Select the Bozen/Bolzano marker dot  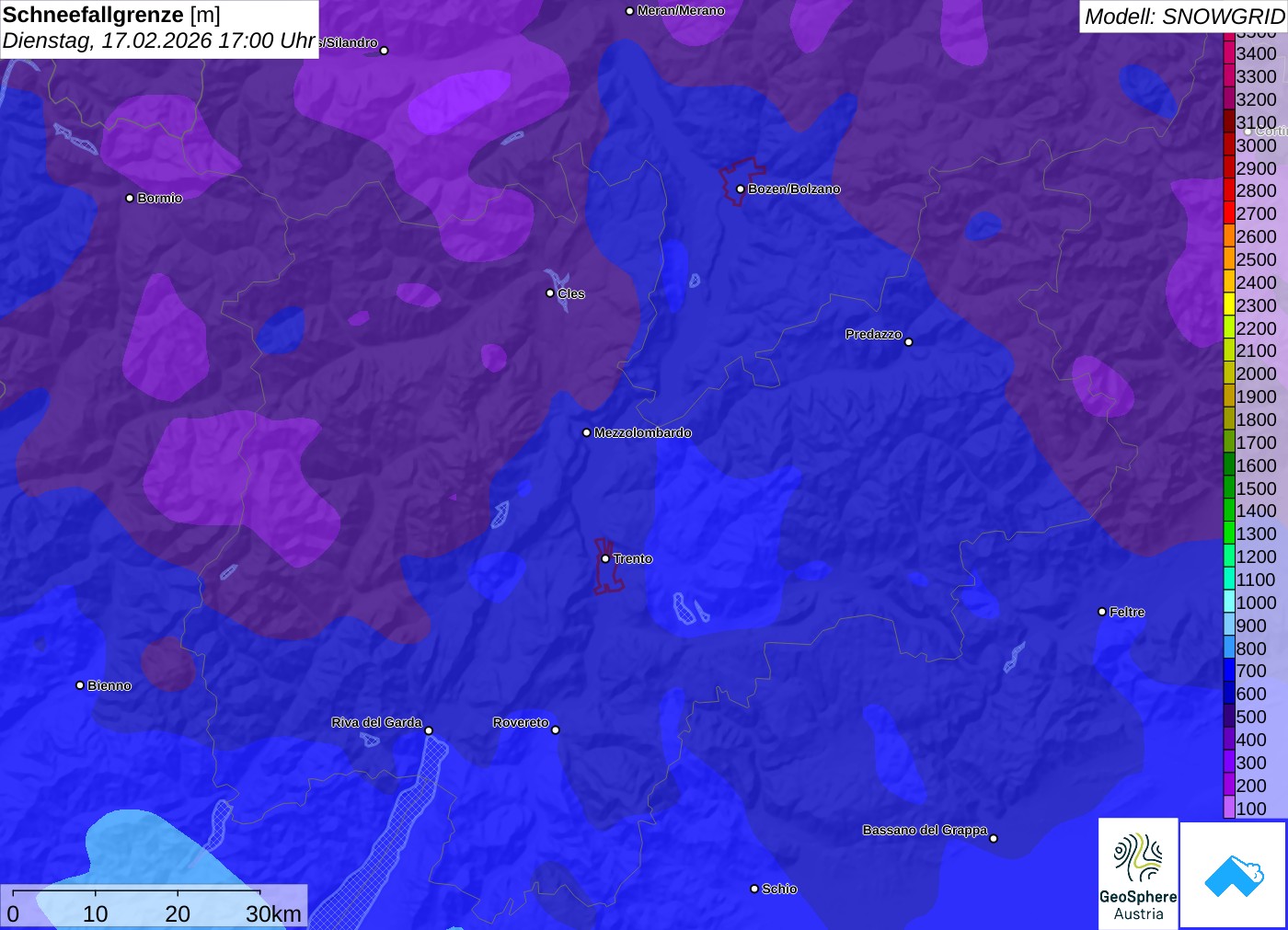(740, 189)
